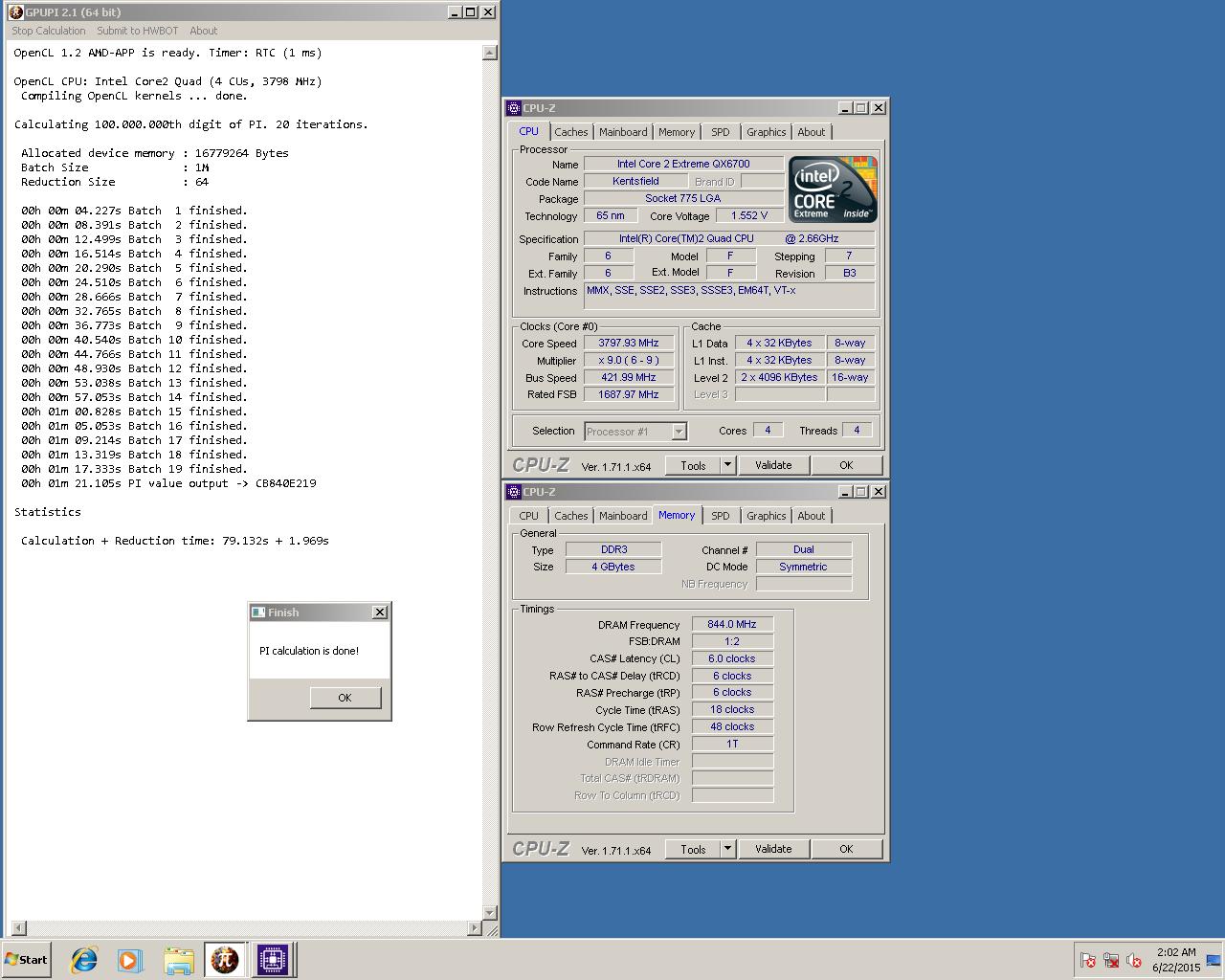The height and width of the screenshot is (980, 1225).
Task: Click the volume speaker tray icon
Action: [1134, 960]
